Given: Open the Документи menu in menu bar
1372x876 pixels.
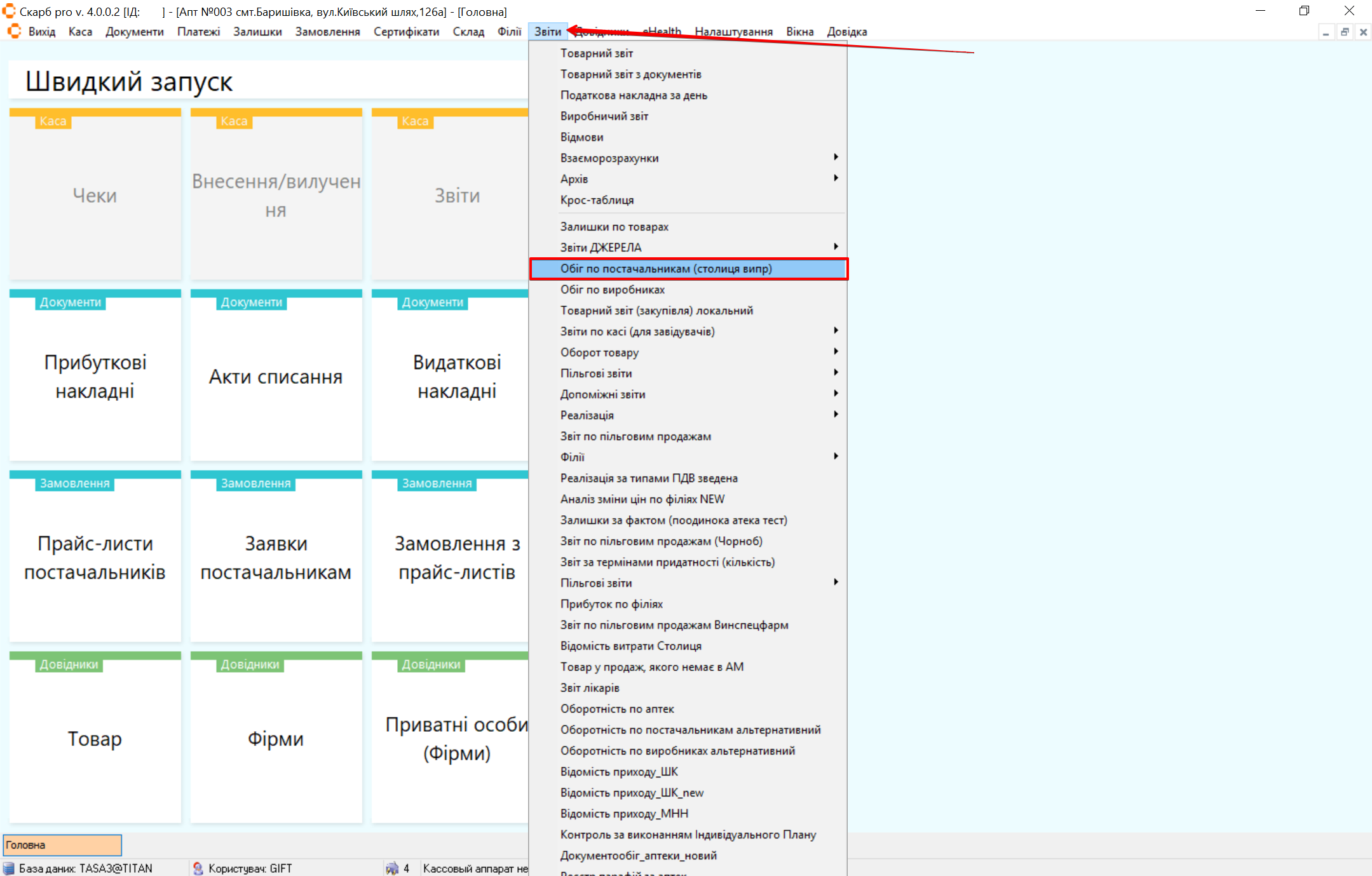Looking at the screenshot, I should [x=134, y=32].
